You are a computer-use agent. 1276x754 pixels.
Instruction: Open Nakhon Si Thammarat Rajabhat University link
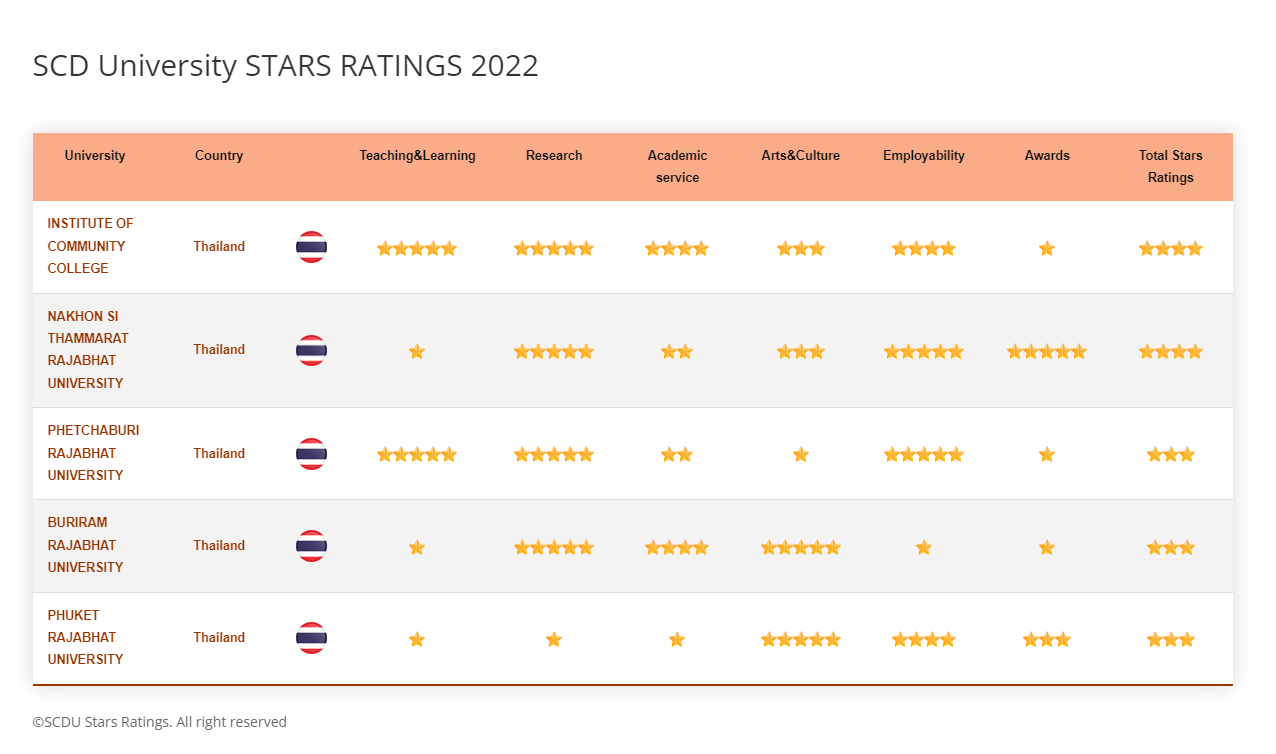(87, 350)
